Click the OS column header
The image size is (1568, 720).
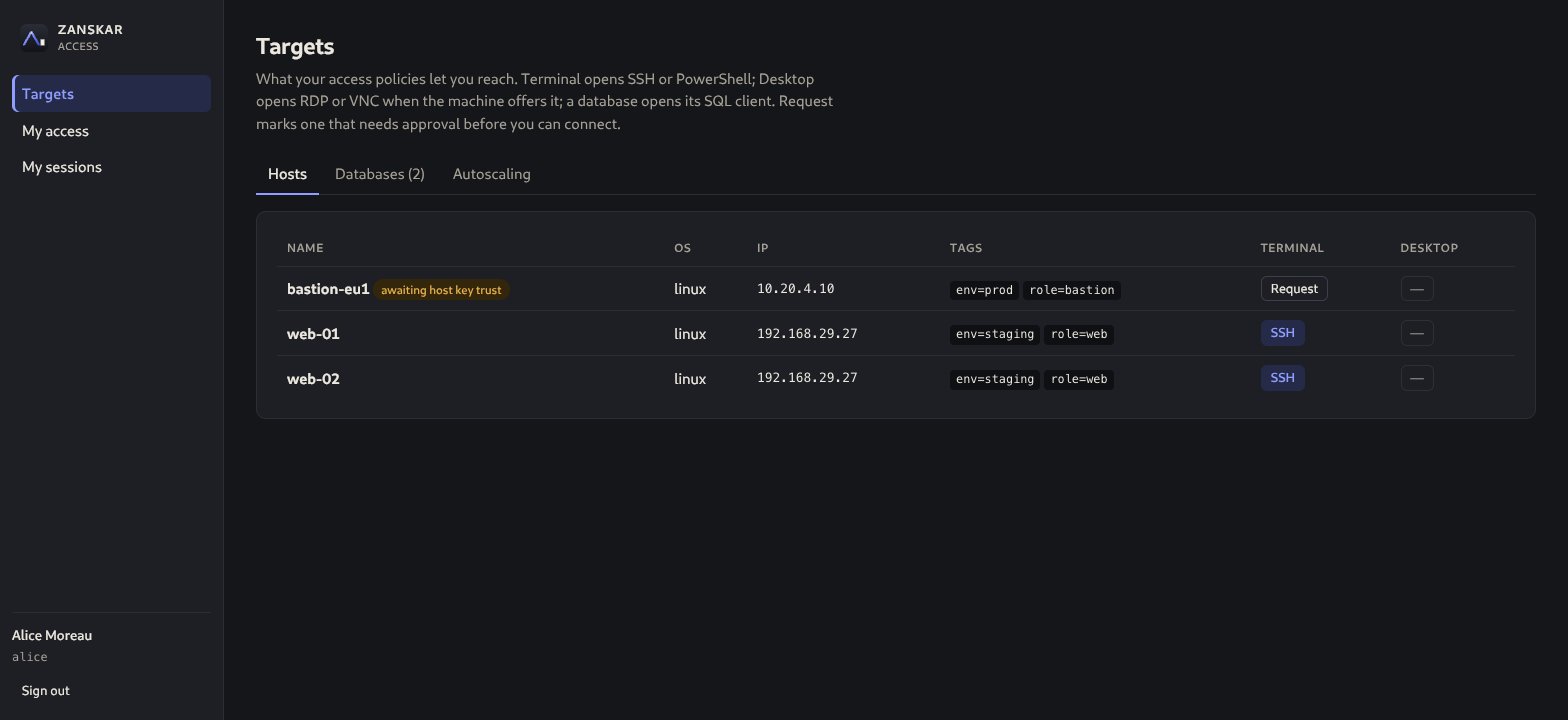coord(682,248)
